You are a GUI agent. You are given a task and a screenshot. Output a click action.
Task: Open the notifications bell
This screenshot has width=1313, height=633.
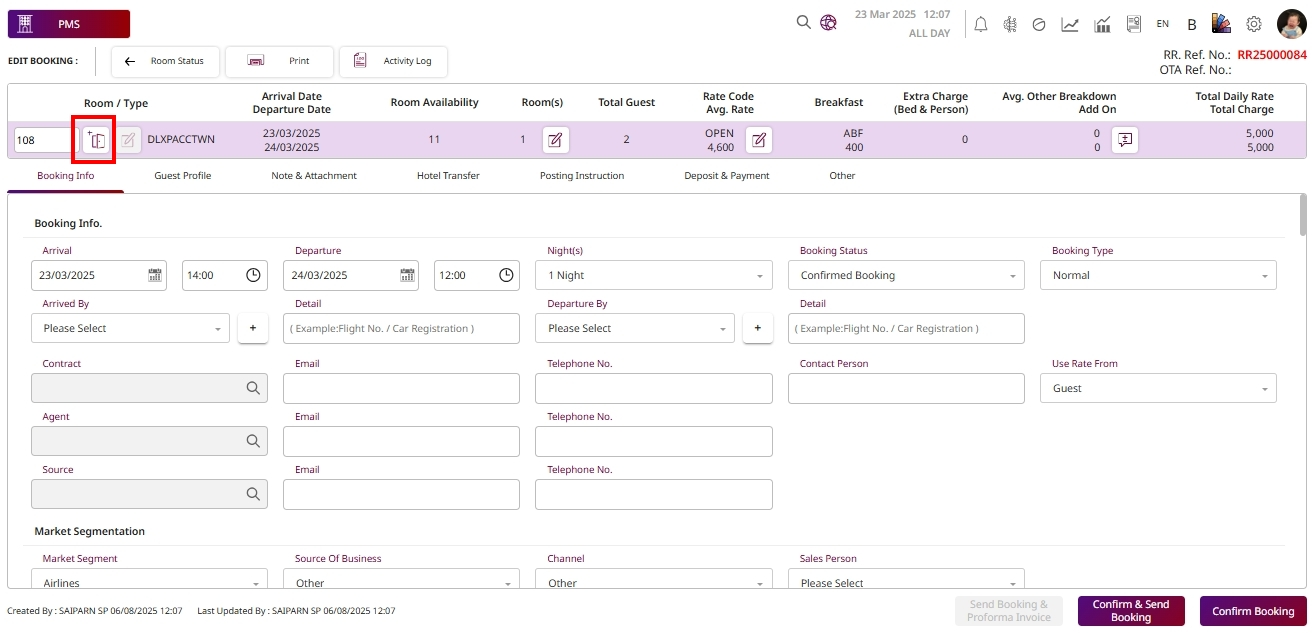click(980, 24)
